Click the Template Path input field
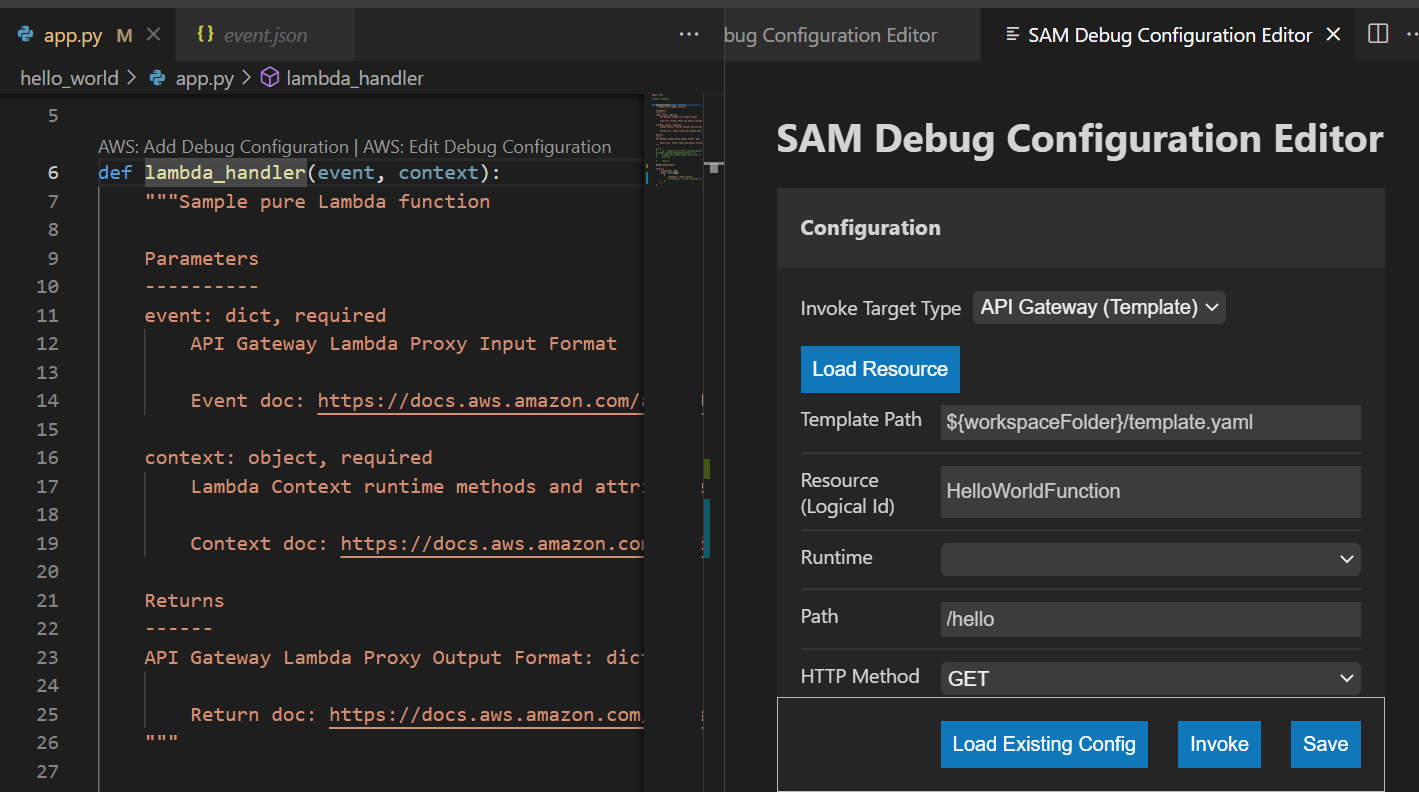 pyautogui.click(x=1151, y=422)
